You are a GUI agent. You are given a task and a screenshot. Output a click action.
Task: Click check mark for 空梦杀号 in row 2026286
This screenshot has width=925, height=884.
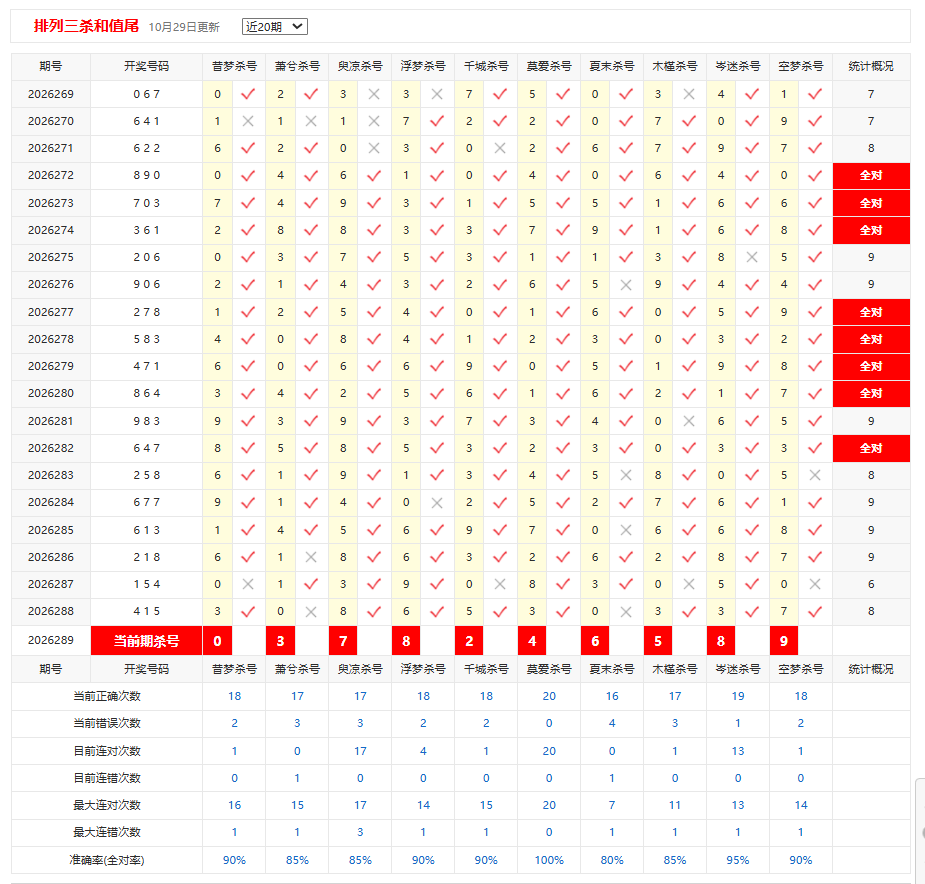tap(815, 557)
